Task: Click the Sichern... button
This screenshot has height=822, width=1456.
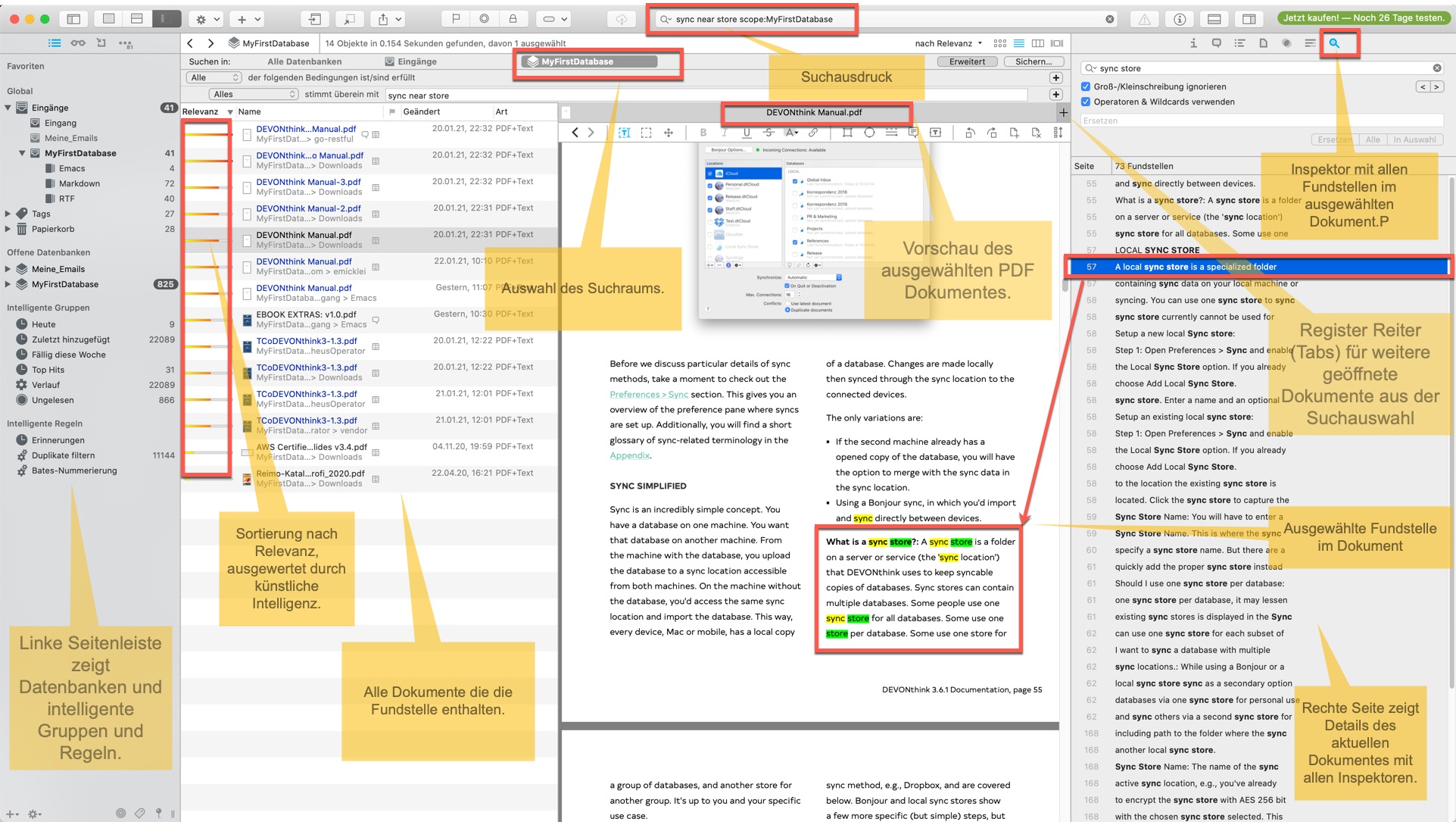Action: click(1034, 61)
